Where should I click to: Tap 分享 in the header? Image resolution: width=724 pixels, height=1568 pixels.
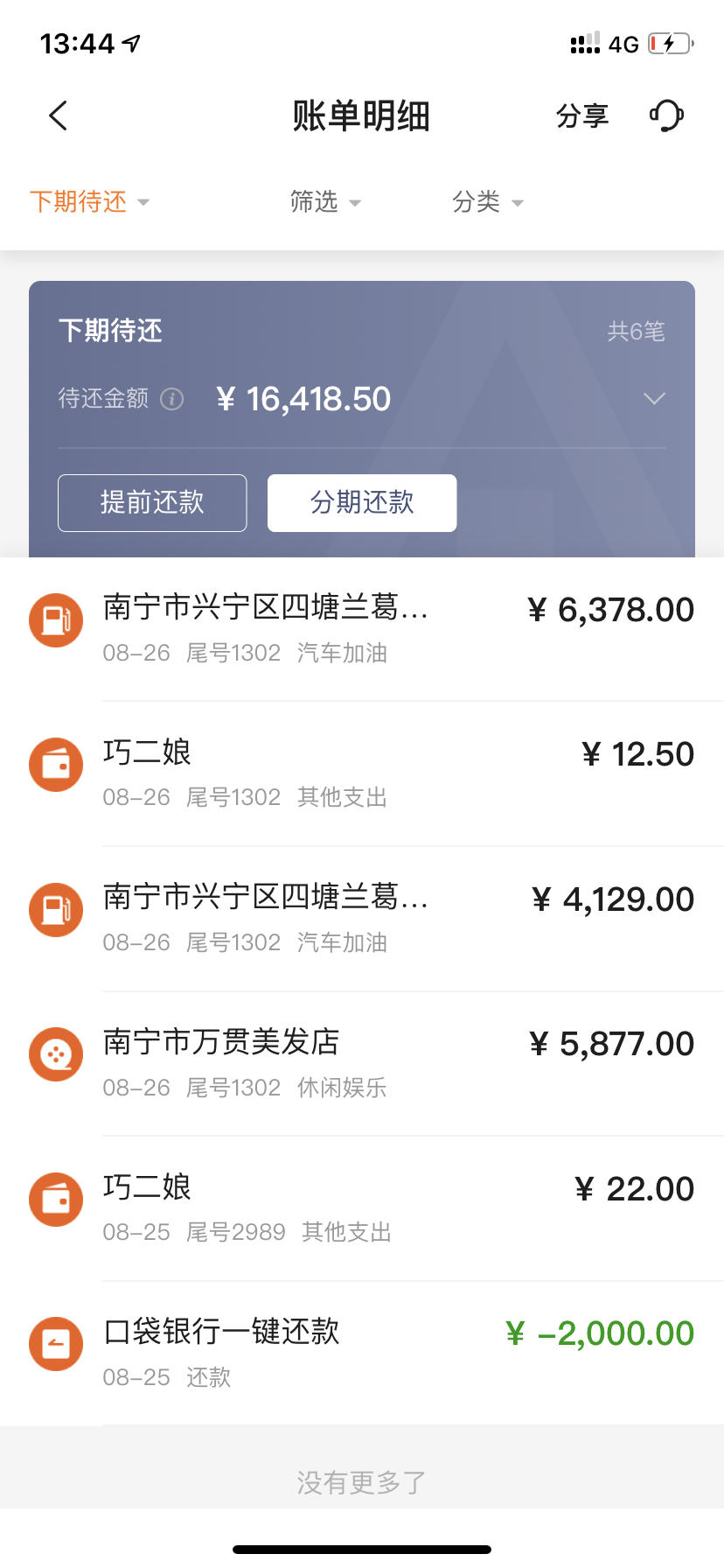coord(582,115)
